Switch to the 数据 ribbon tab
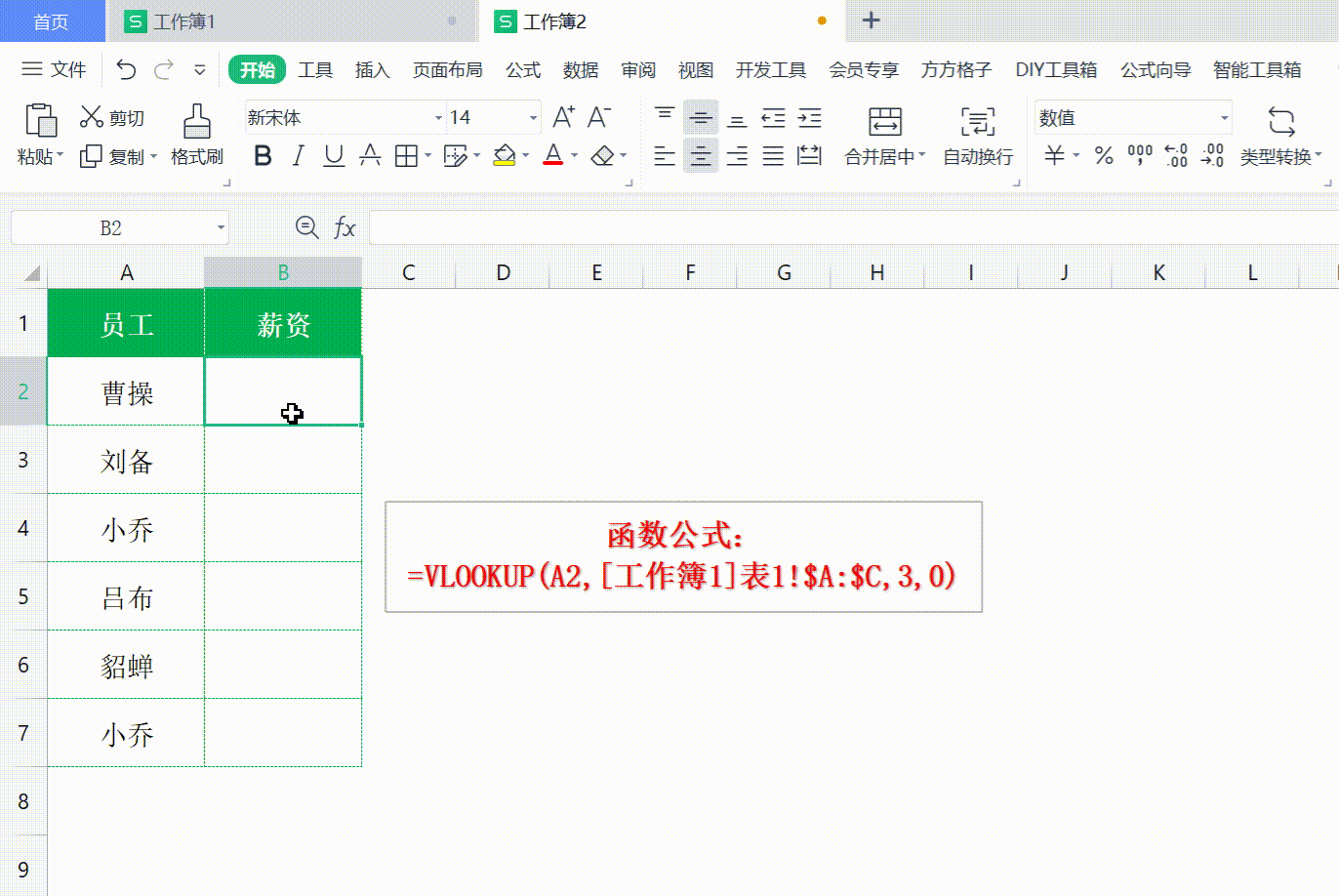1339x896 pixels. pos(581,69)
